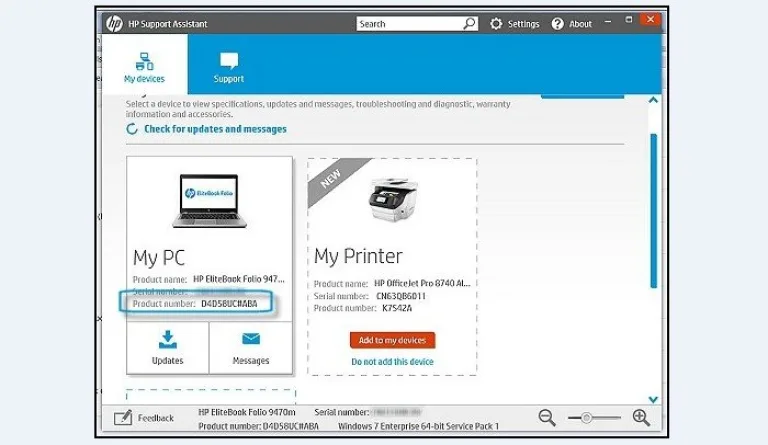The image size is (768, 445).
Task: Click the zoom slider handle
Action: point(586,418)
